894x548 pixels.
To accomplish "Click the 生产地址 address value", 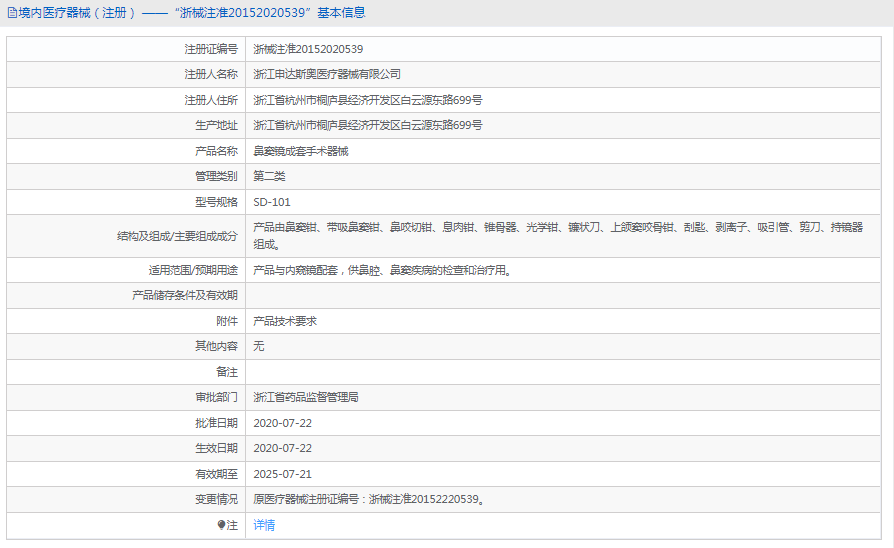I will (368, 126).
